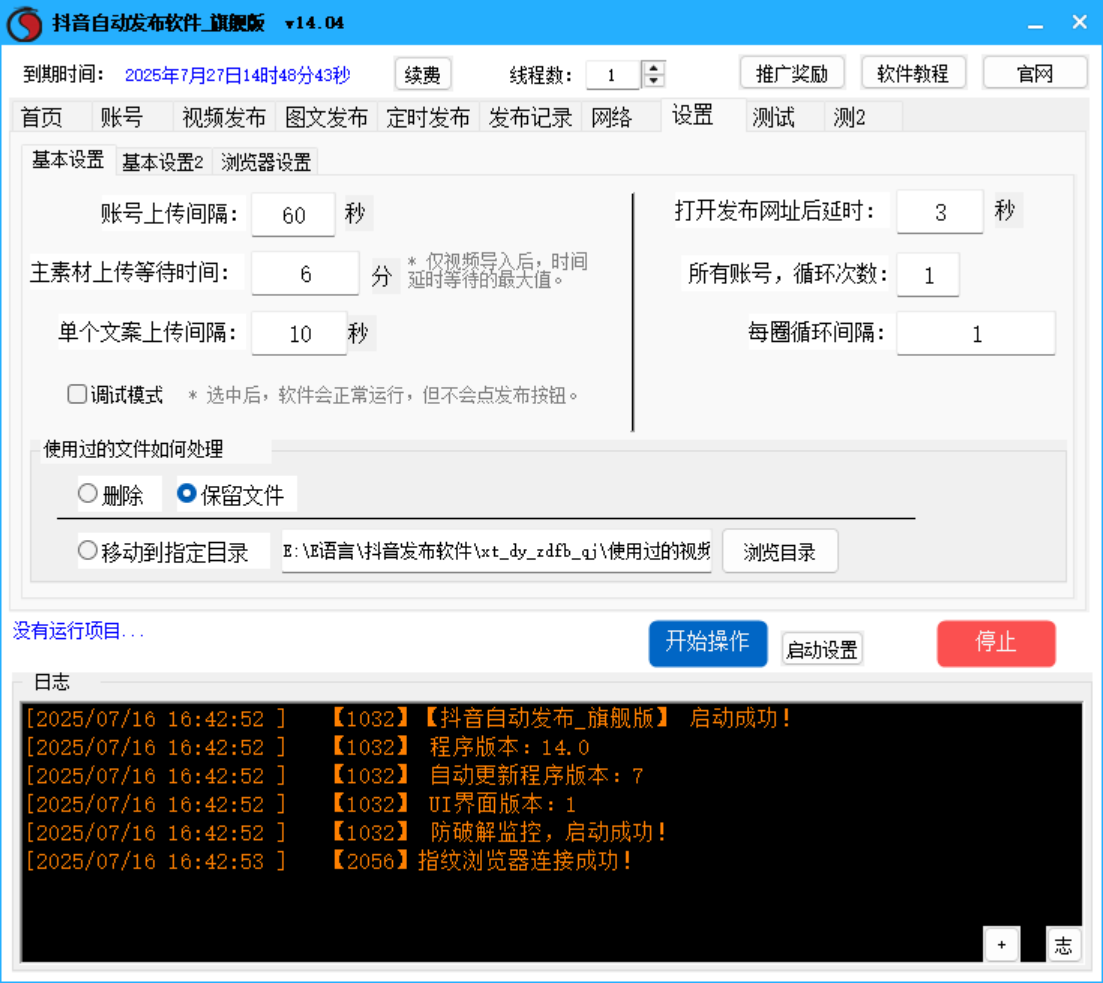
Task: Click the used-files directory path field
Action: pyautogui.click(x=497, y=551)
